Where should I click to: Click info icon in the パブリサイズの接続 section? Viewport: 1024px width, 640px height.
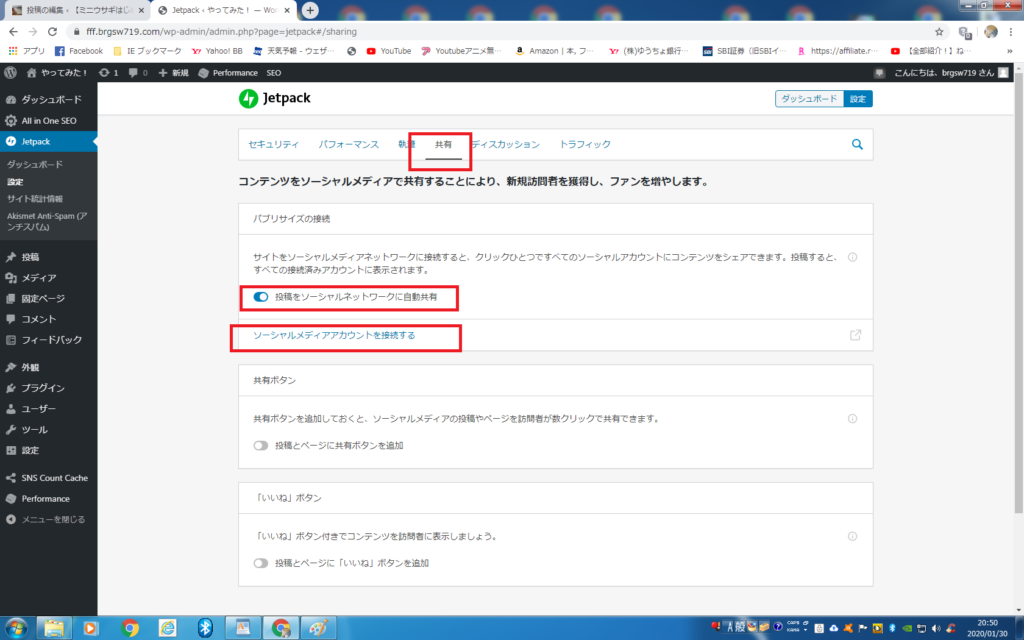[853, 257]
